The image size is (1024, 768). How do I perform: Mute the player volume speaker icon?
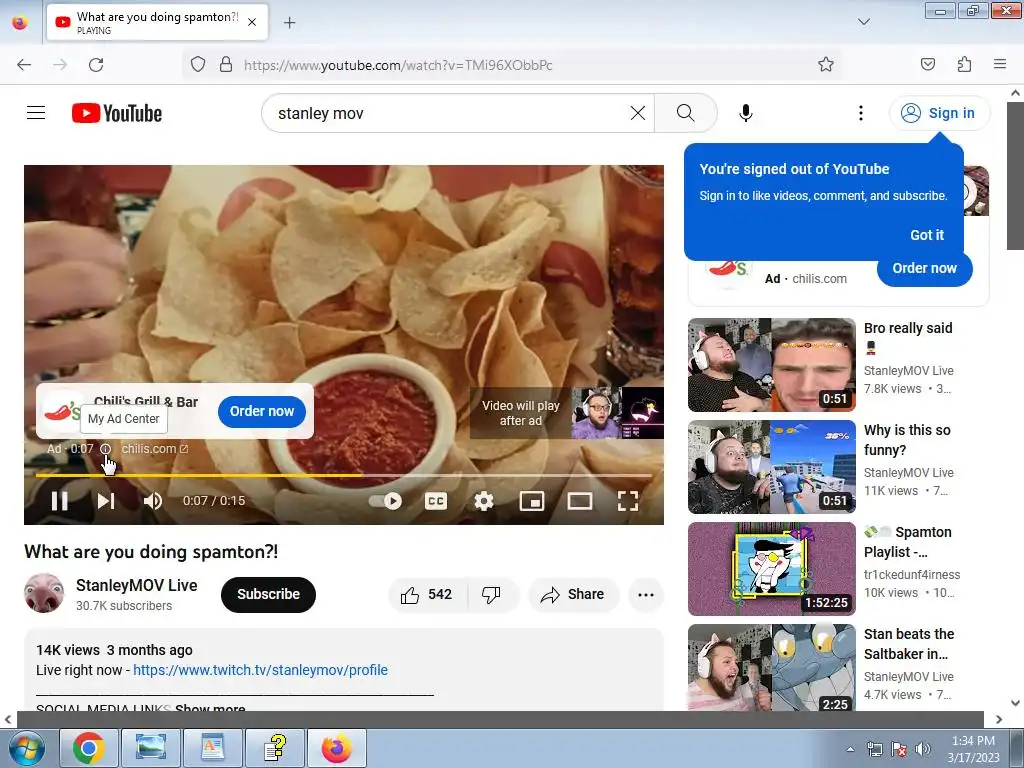[152, 501]
